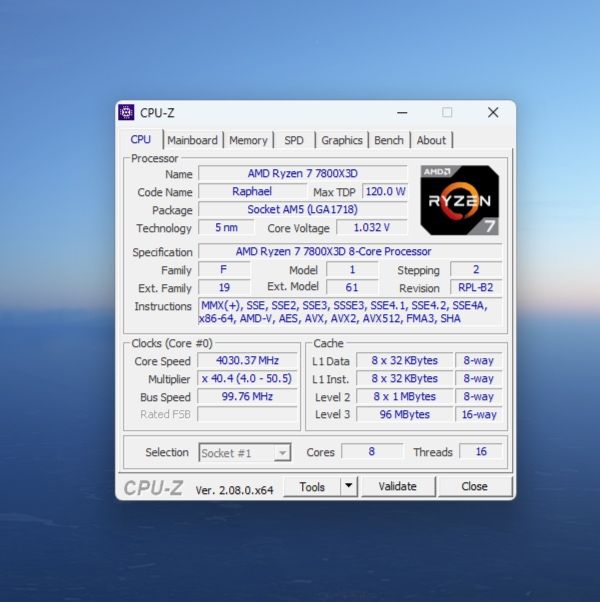Image resolution: width=600 pixels, height=602 pixels.
Task: Click the Threads value 16
Action: (481, 452)
